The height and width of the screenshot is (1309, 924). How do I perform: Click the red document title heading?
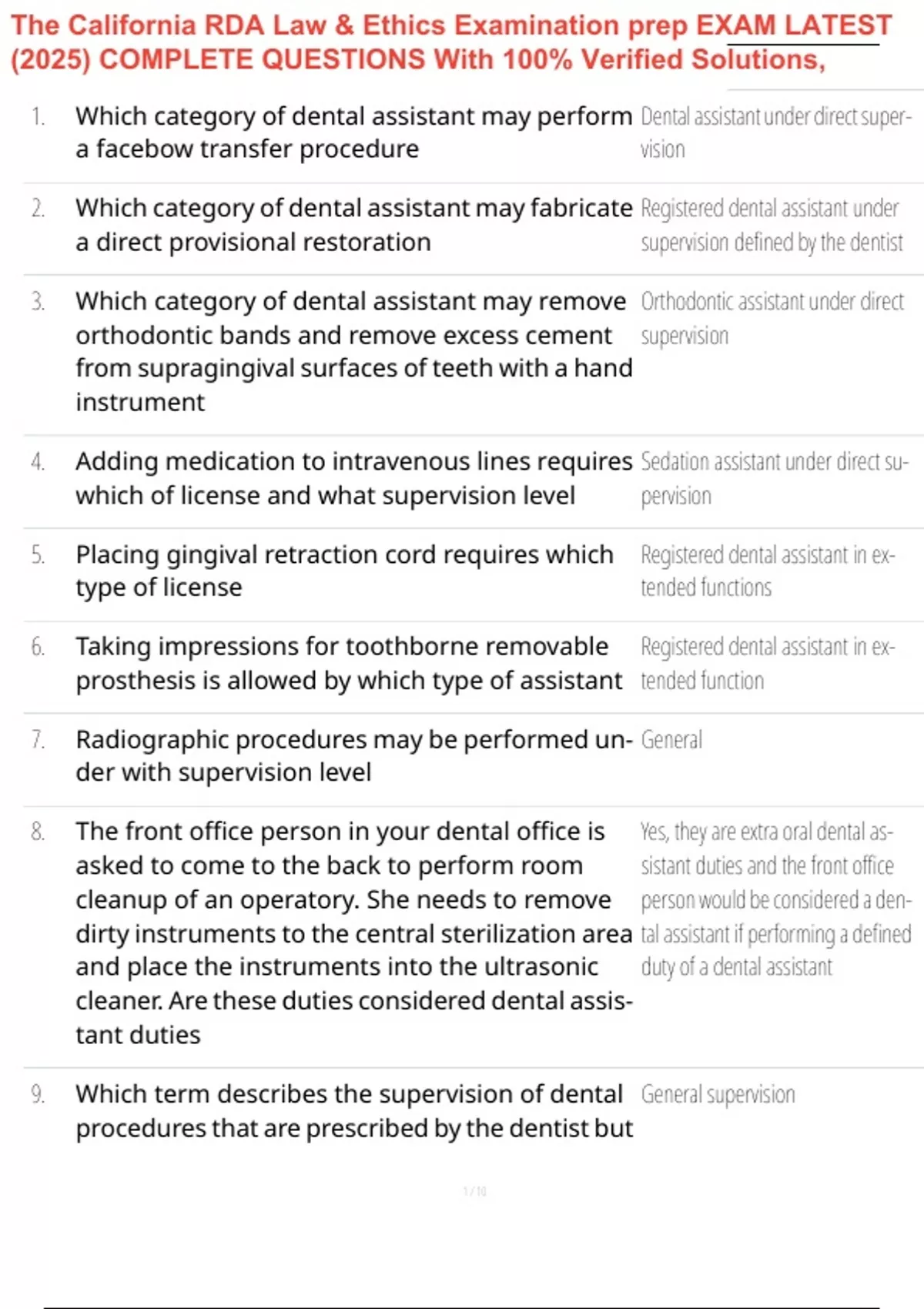pos(450,42)
